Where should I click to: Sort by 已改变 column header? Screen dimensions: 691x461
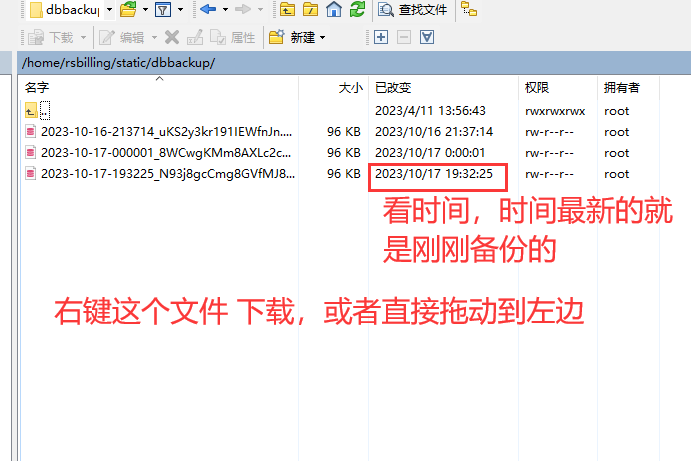[392, 88]
